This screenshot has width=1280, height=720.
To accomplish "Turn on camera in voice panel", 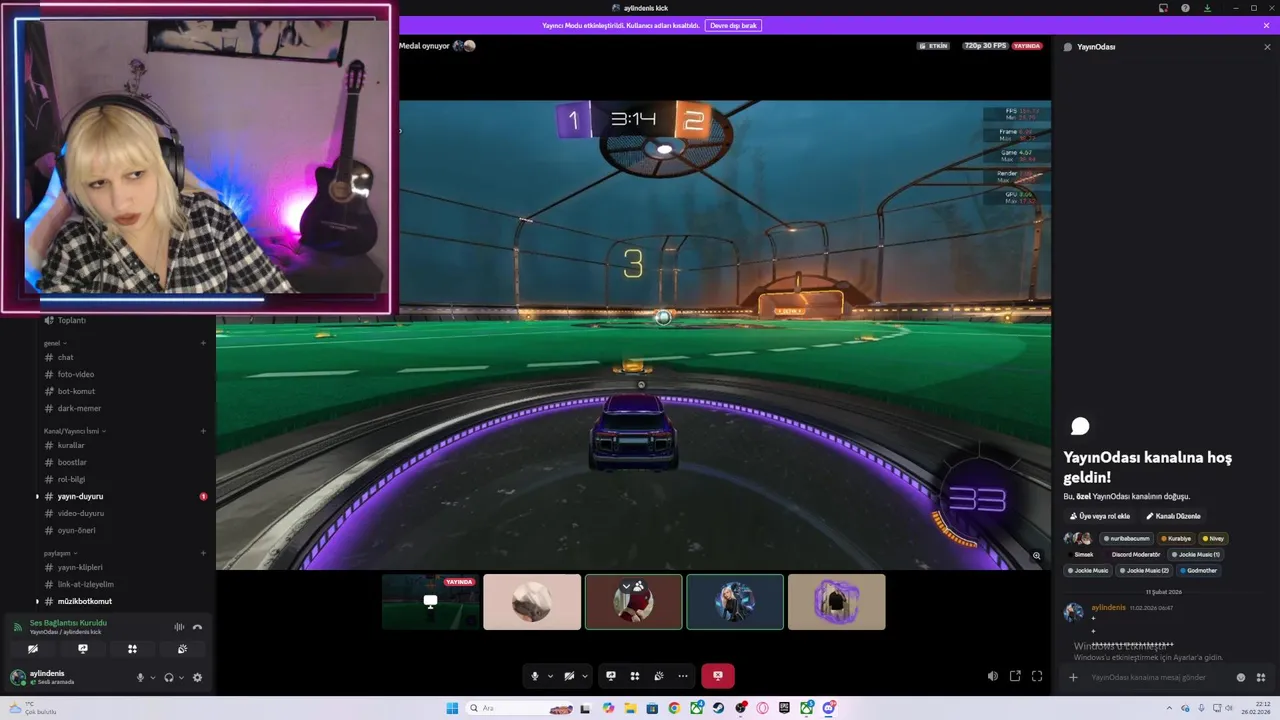I will (33, 649).
